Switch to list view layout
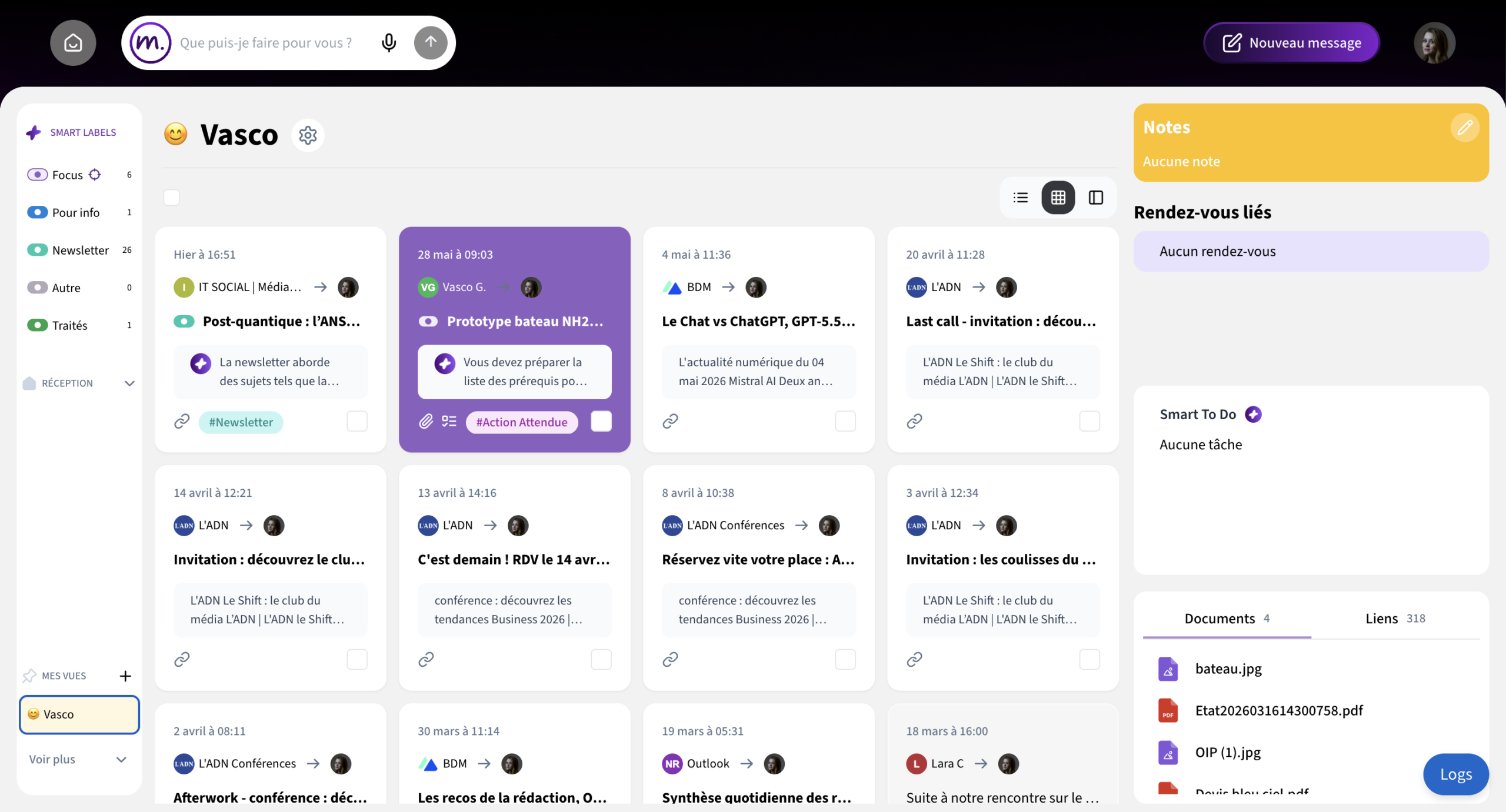 [1021, 198]
